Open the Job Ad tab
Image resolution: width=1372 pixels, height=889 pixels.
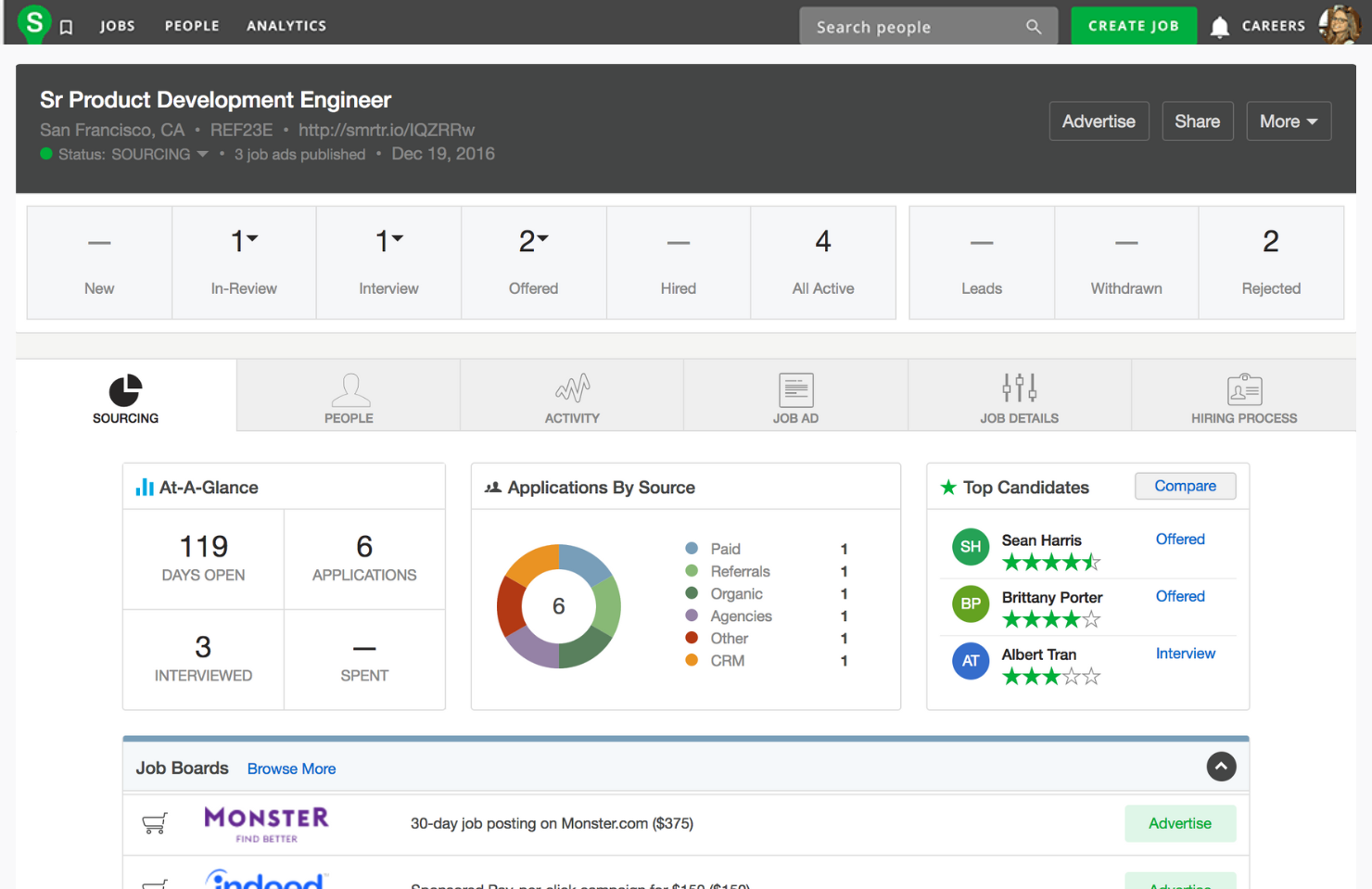[x=795, y=396]
